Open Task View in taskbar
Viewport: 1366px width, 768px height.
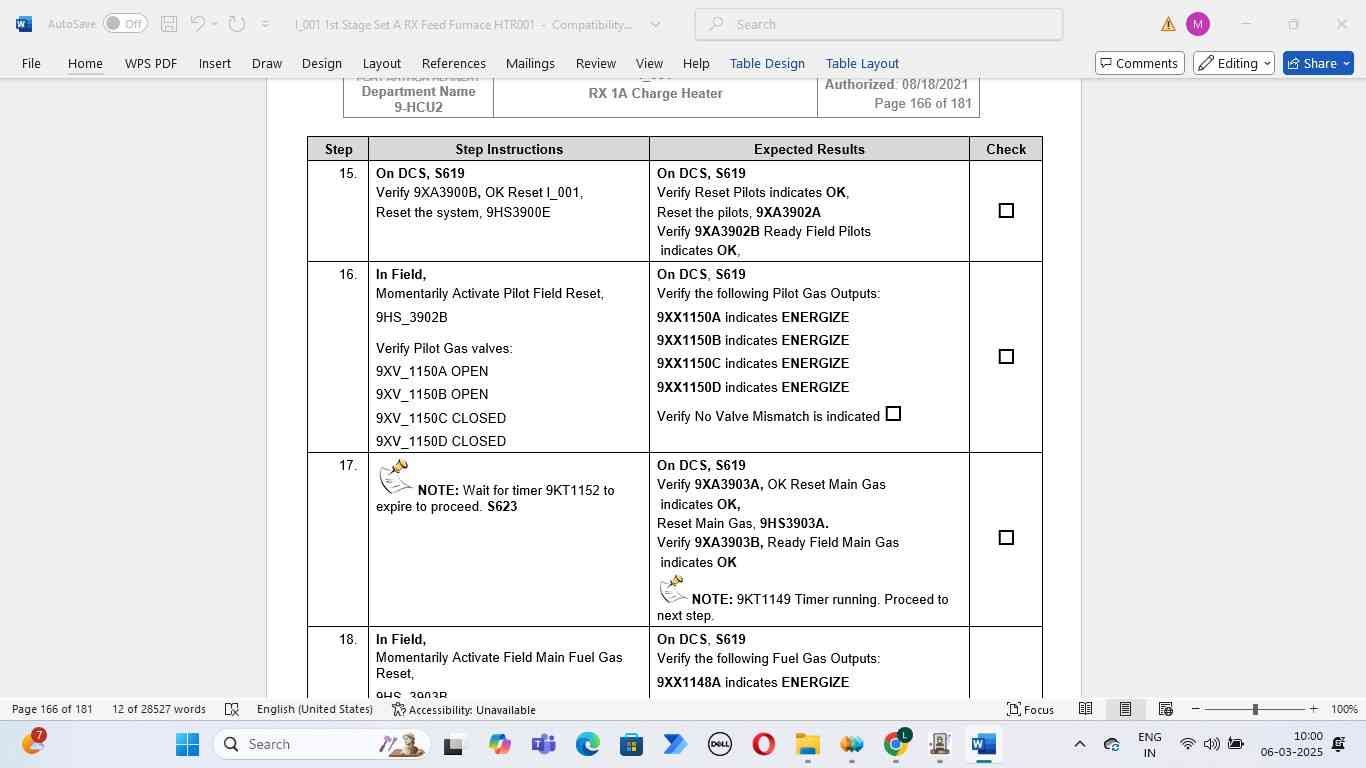(x=453, y=744)
